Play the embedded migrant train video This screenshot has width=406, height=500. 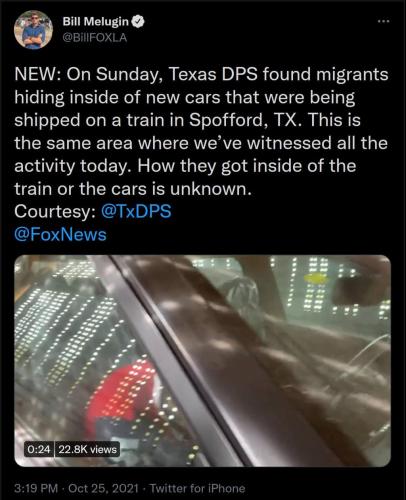[202, 361]
